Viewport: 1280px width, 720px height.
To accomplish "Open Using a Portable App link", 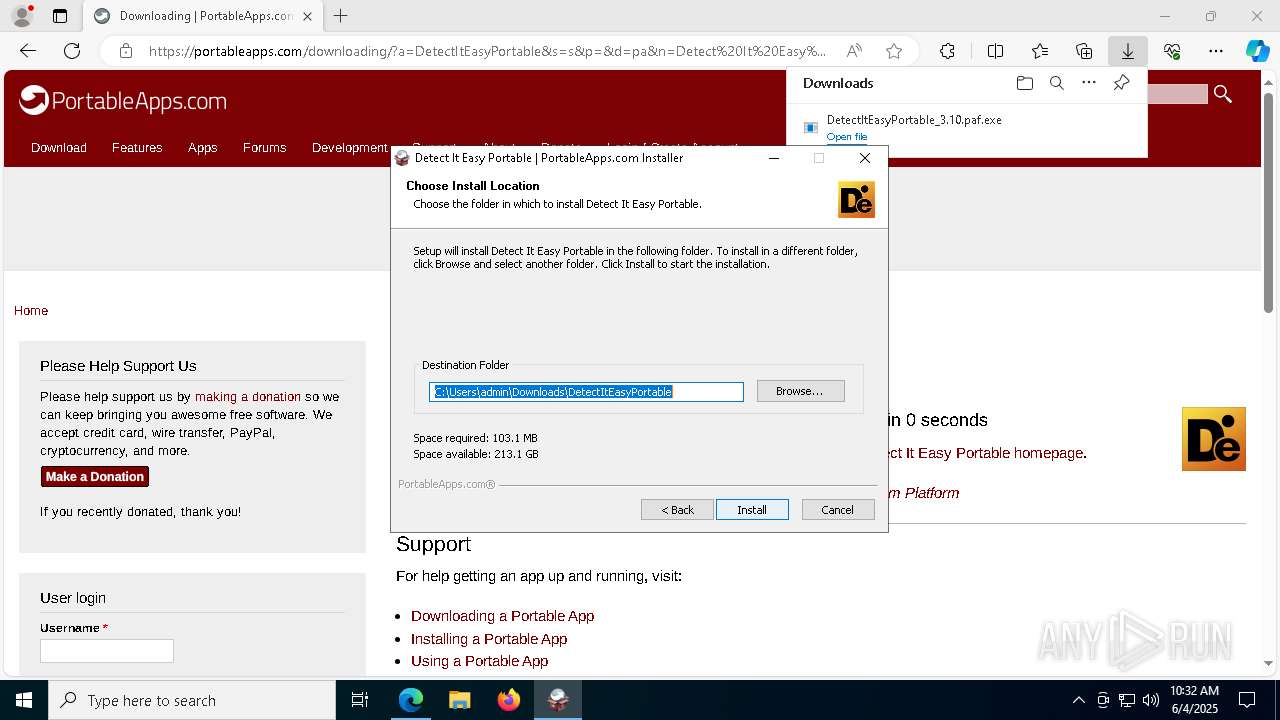I will (479, 661).
